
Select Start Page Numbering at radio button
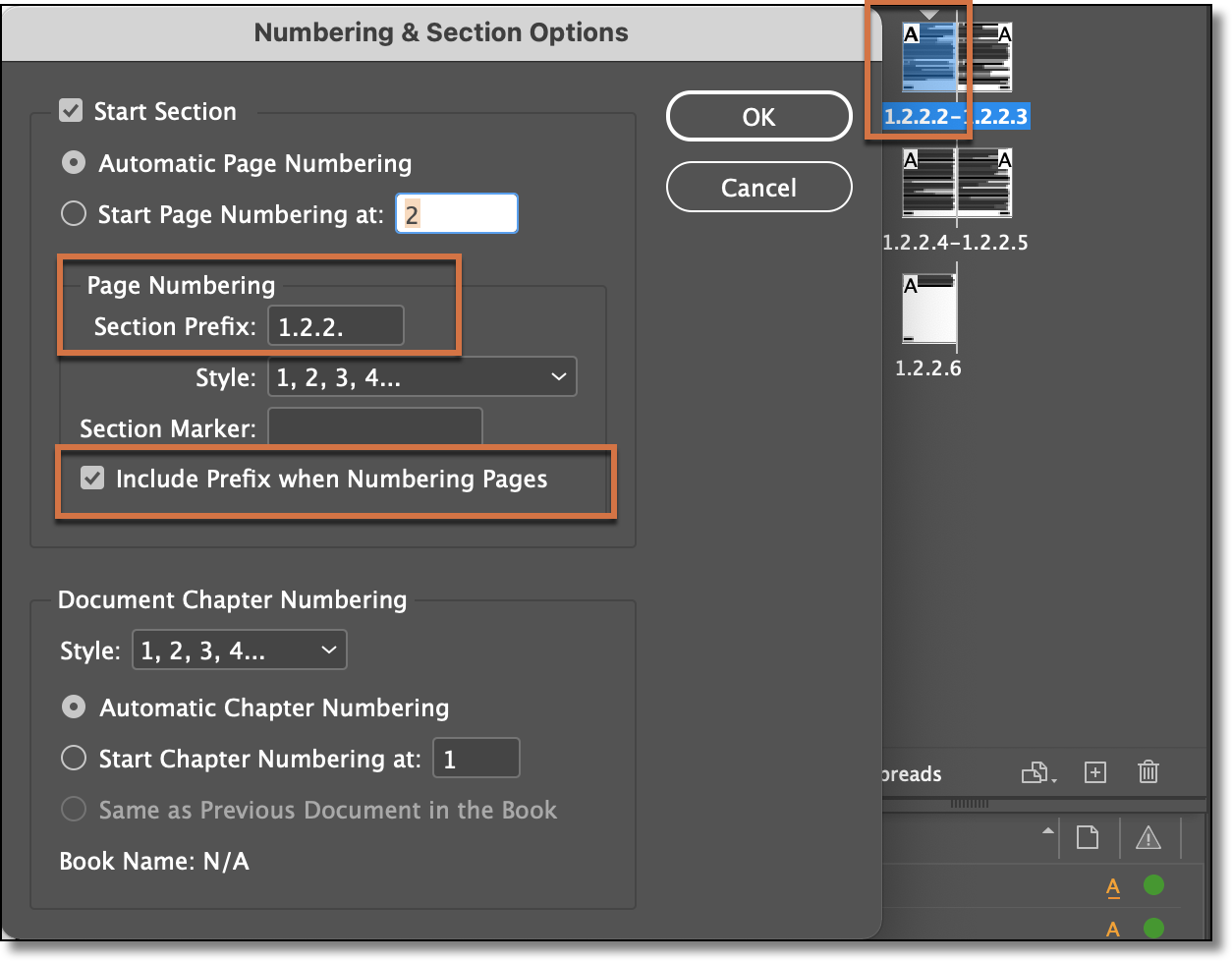pyautogui.click(x=74, y=213)
